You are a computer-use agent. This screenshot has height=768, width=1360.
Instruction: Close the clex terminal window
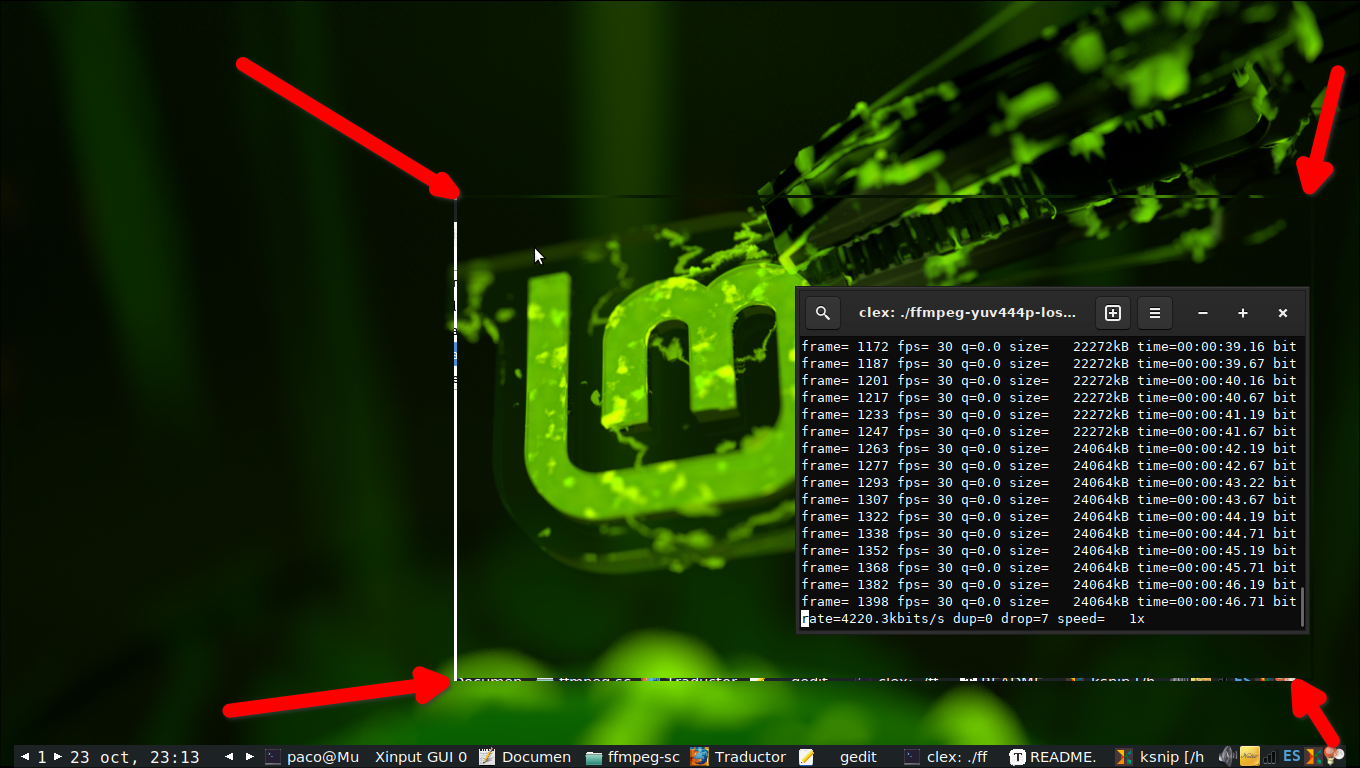tap(1283, 313)
